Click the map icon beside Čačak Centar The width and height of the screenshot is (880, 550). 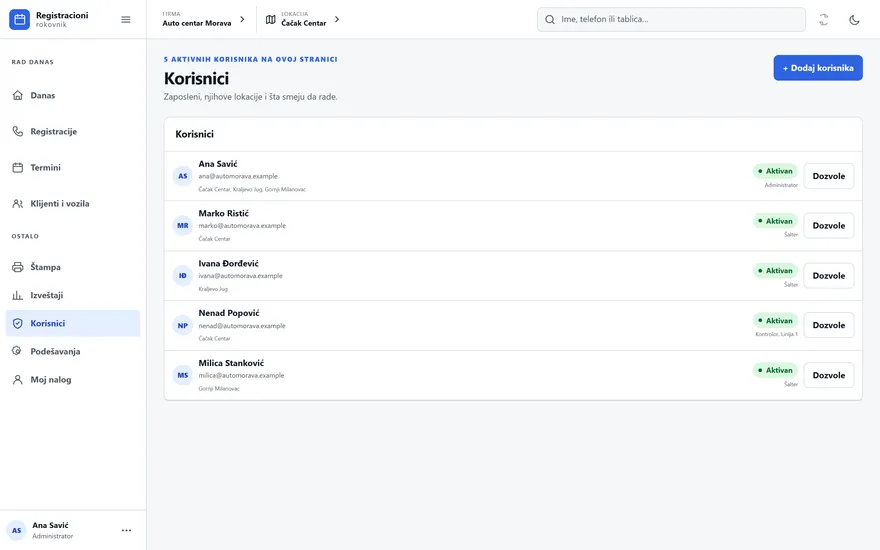pos(271,20)
